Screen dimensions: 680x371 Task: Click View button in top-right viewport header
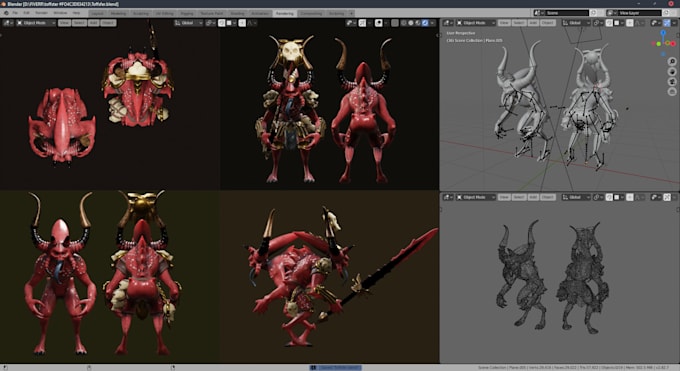(x=504, y=23)
